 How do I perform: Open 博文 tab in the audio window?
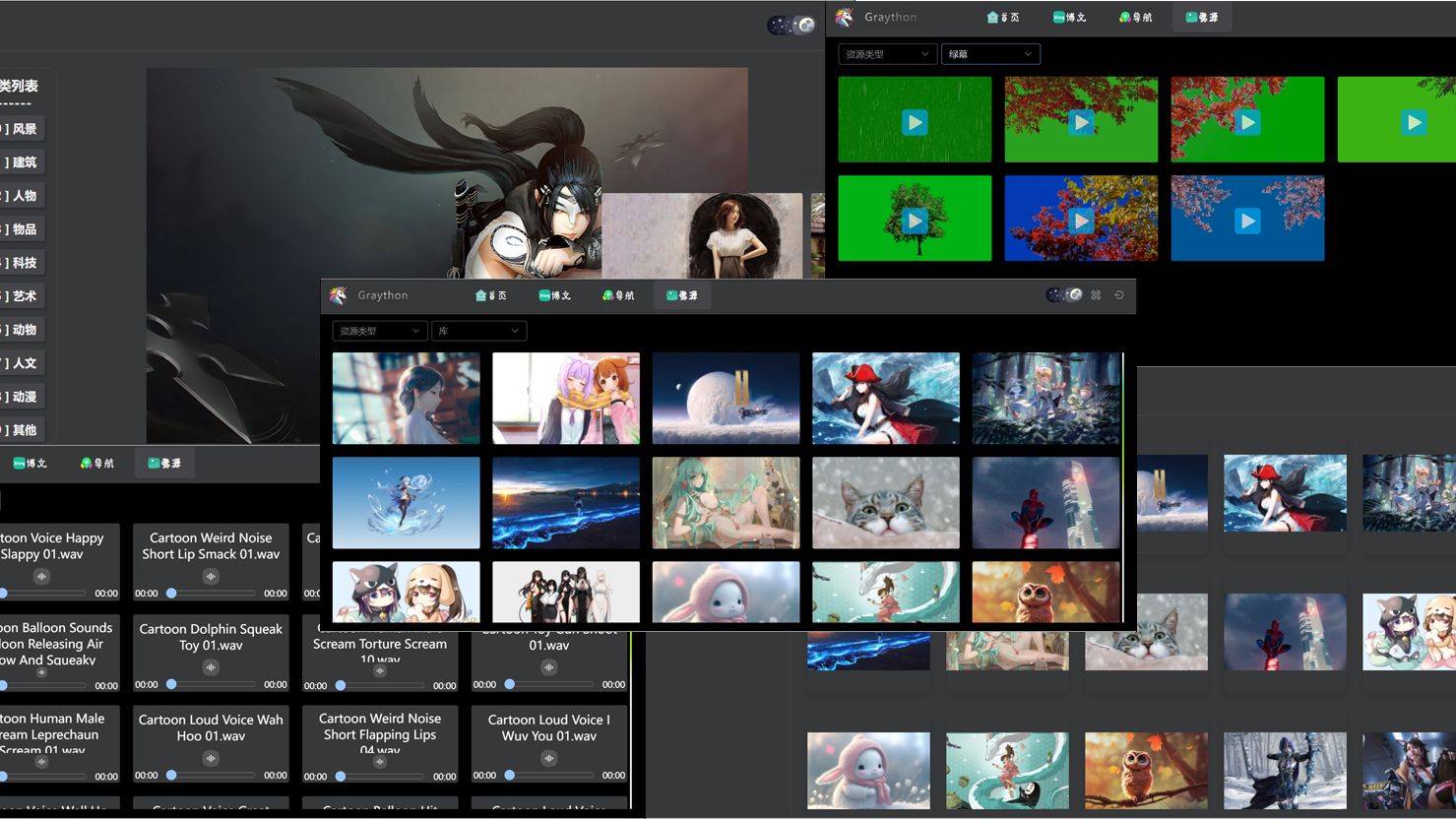pos(30,463)
